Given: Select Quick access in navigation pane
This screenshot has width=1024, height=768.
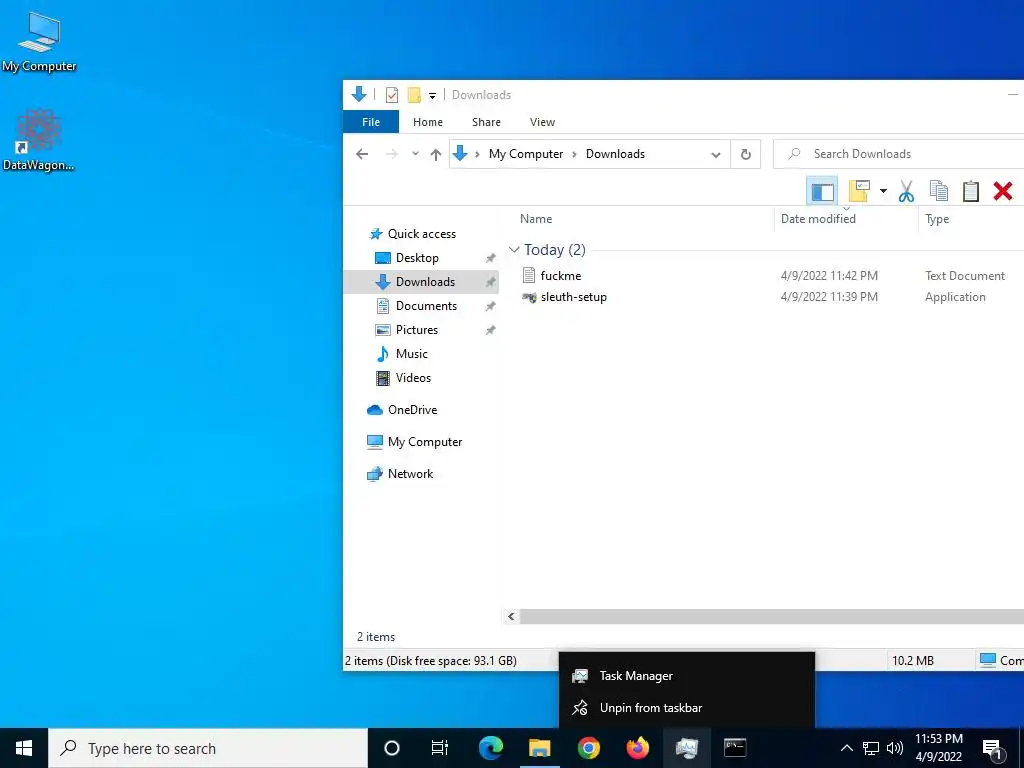Looking at the screenshot, I should pos(422,234).
